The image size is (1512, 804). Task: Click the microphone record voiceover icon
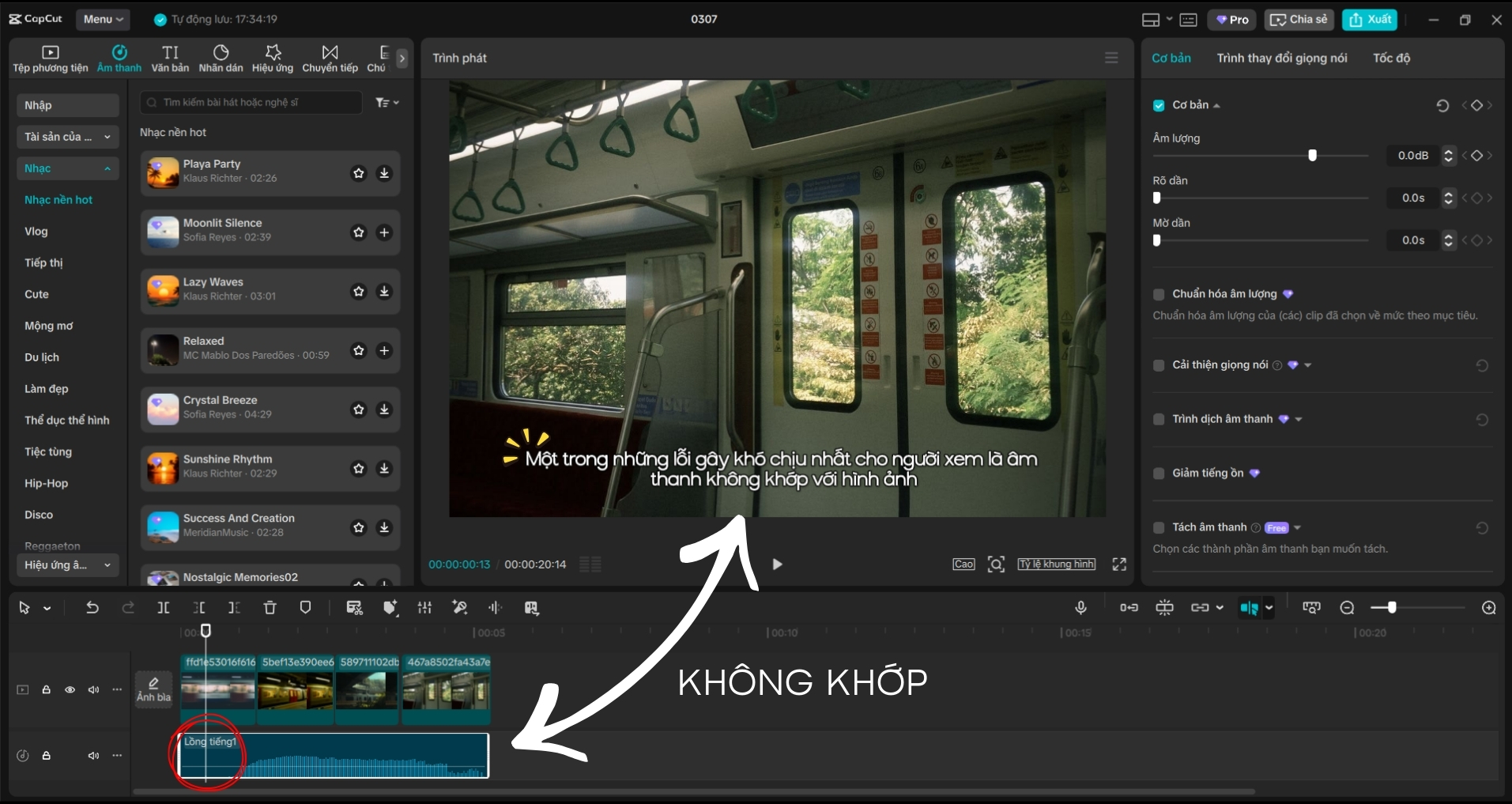pos(1080,608)
